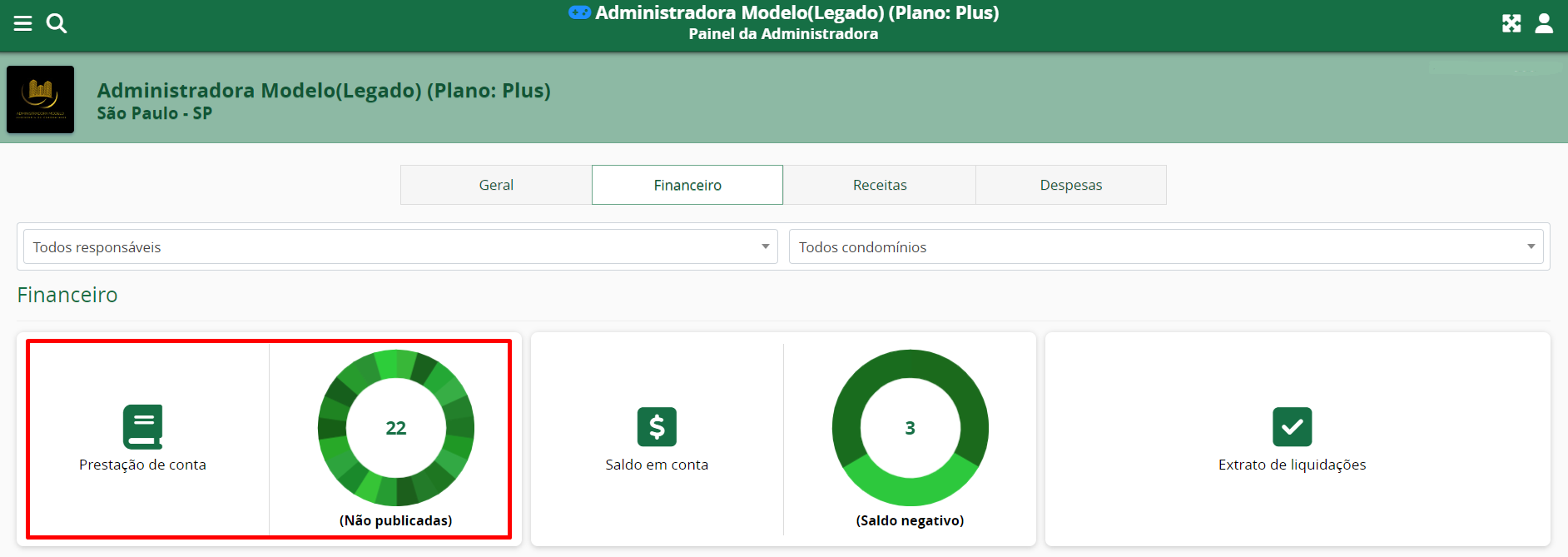The width and height of the screenshot is (1568, 557).
Task: Open the user profile icon
Action: 1544,23
